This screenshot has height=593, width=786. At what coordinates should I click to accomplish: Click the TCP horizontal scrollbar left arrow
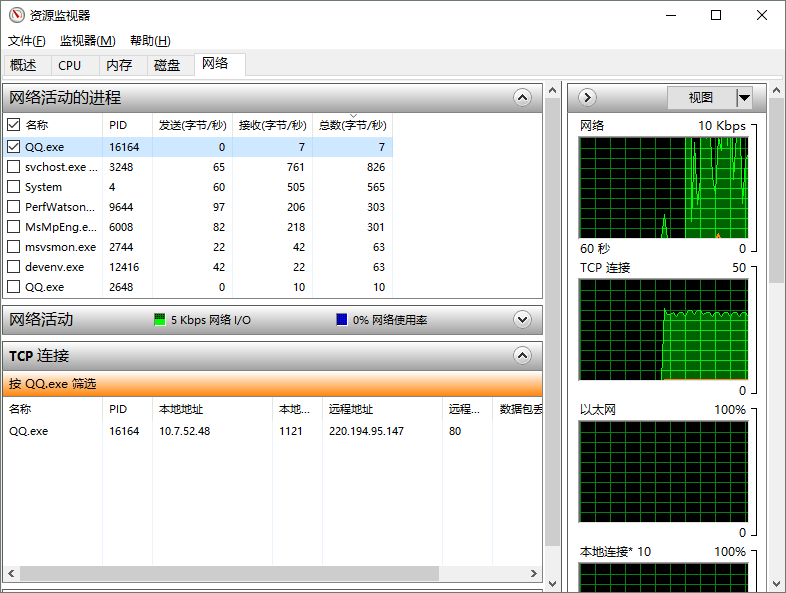pos(11,573)
